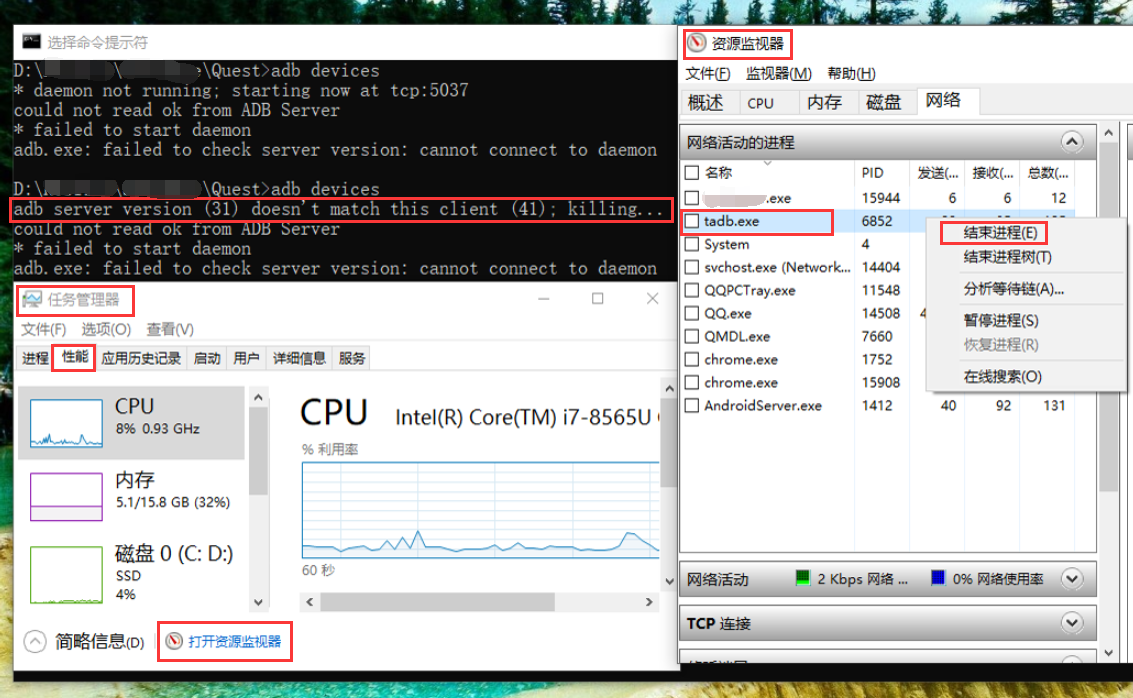
Task: Open the 详细信息 tab in Task Manager
Action: point(299,358)
